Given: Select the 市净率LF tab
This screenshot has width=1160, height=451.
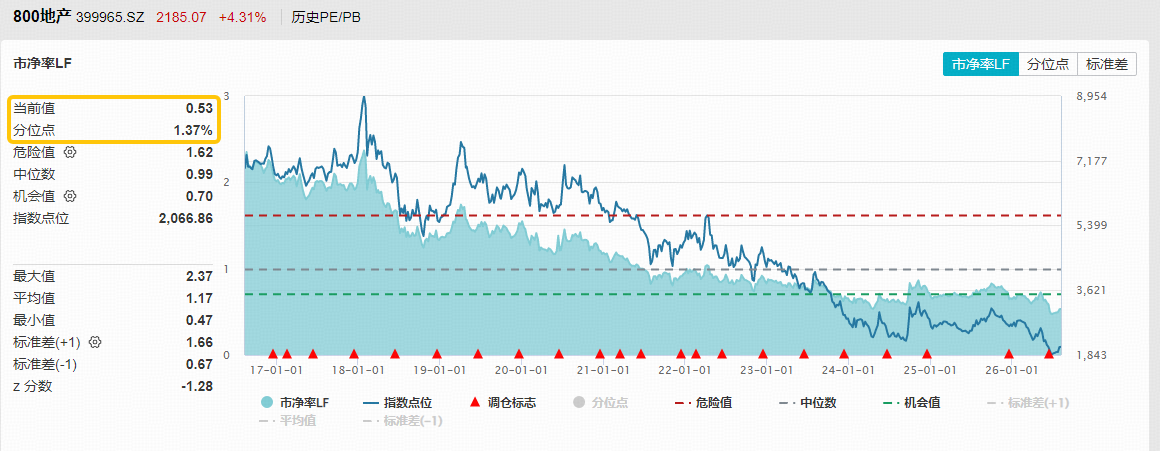Looking at the screenshot, I should pyautogui.click(x=981, y=64).
